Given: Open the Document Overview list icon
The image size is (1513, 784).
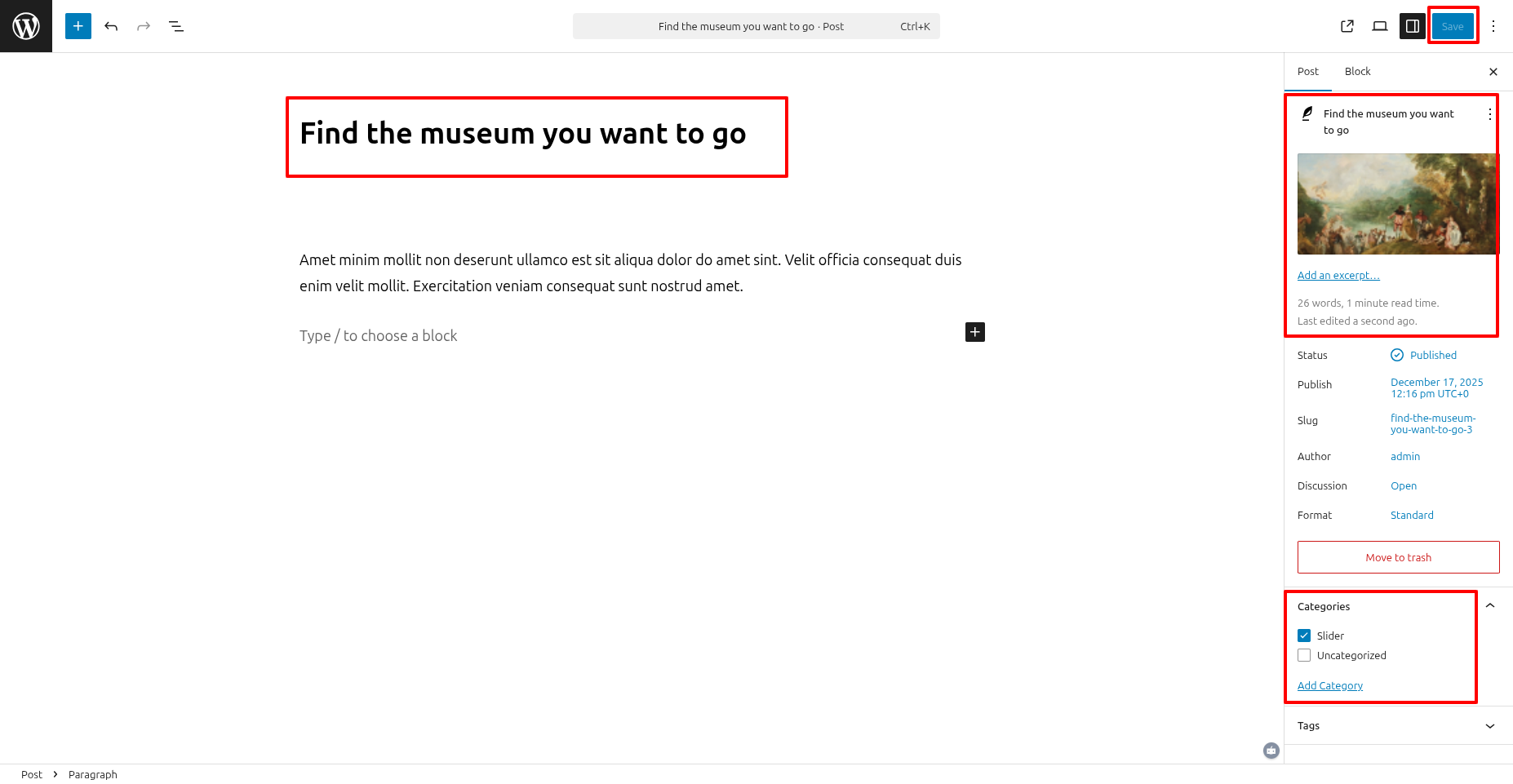Looking at the screenshot, I should point(176,26).
